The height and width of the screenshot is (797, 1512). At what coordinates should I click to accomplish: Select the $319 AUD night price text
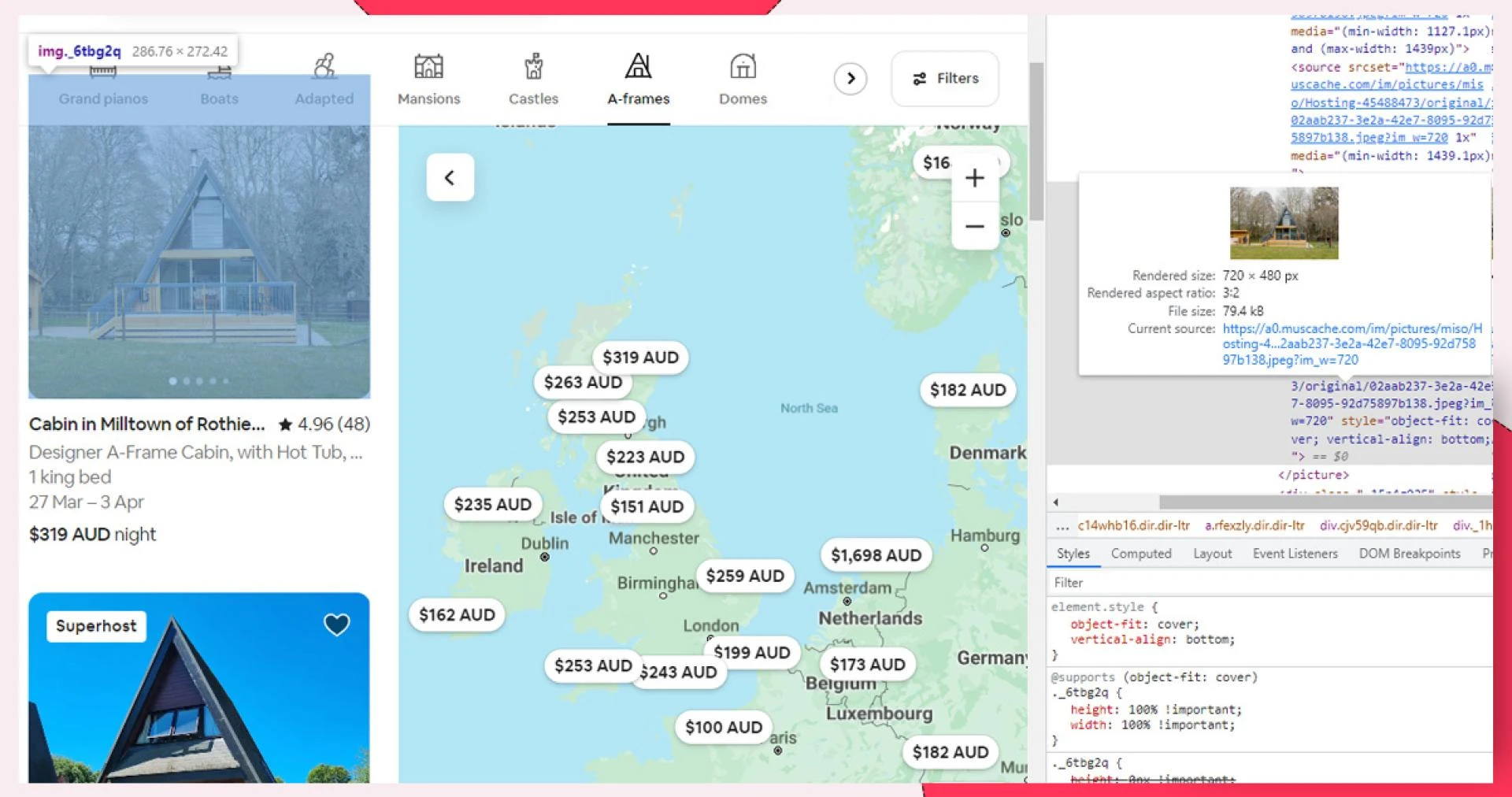pos(93,535)
